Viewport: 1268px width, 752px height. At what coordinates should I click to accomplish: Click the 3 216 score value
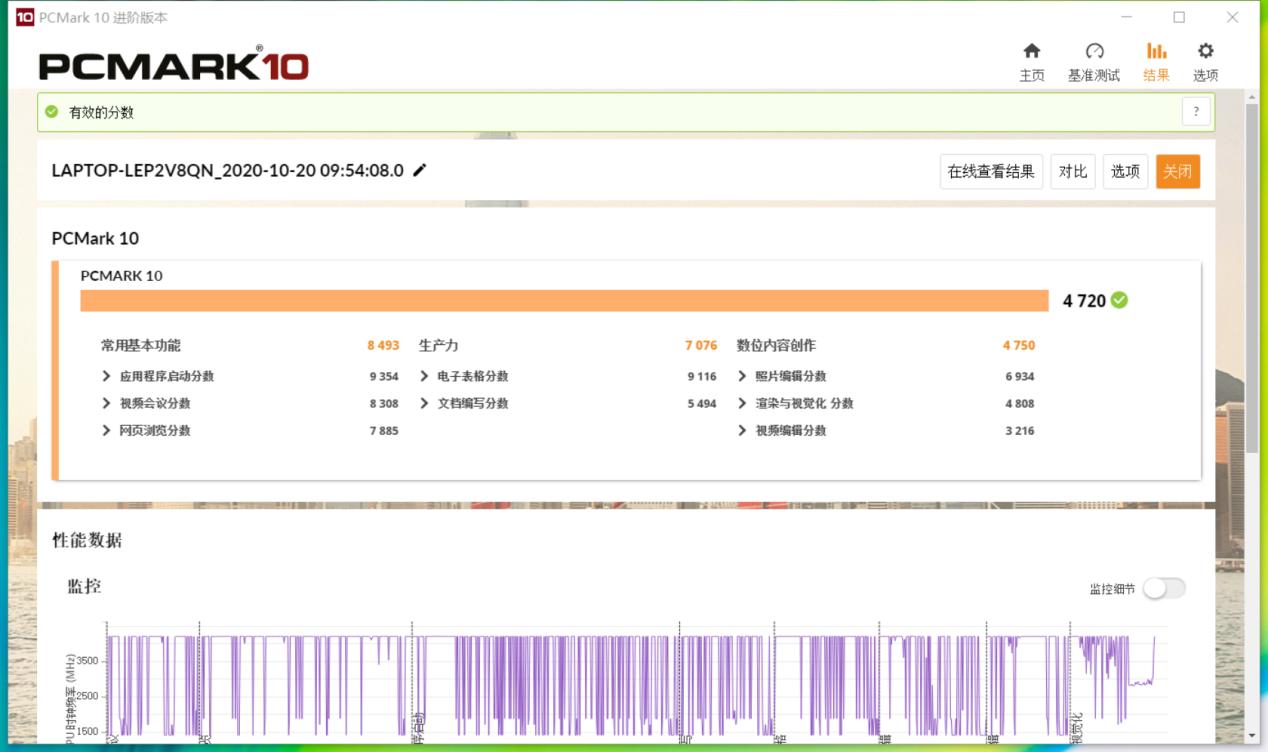pyautogui.click(x=1020, y=430)
